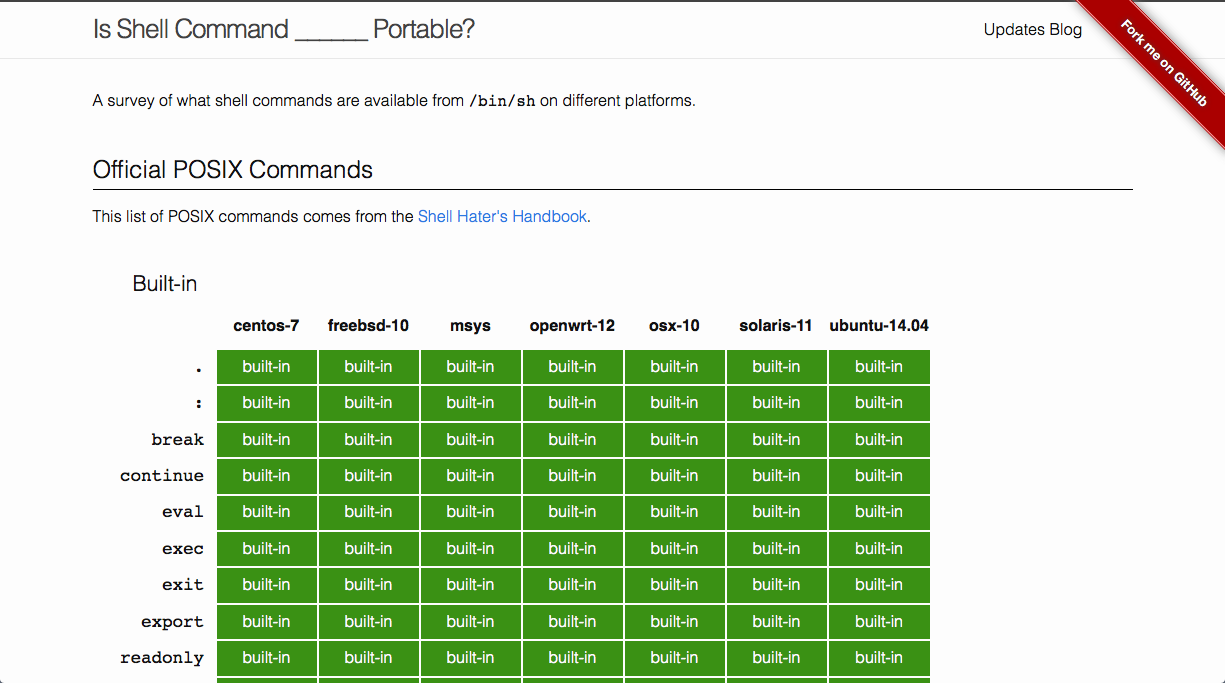Open the Updates Blog link
1225x683 pixels.
pos(1032,29)
